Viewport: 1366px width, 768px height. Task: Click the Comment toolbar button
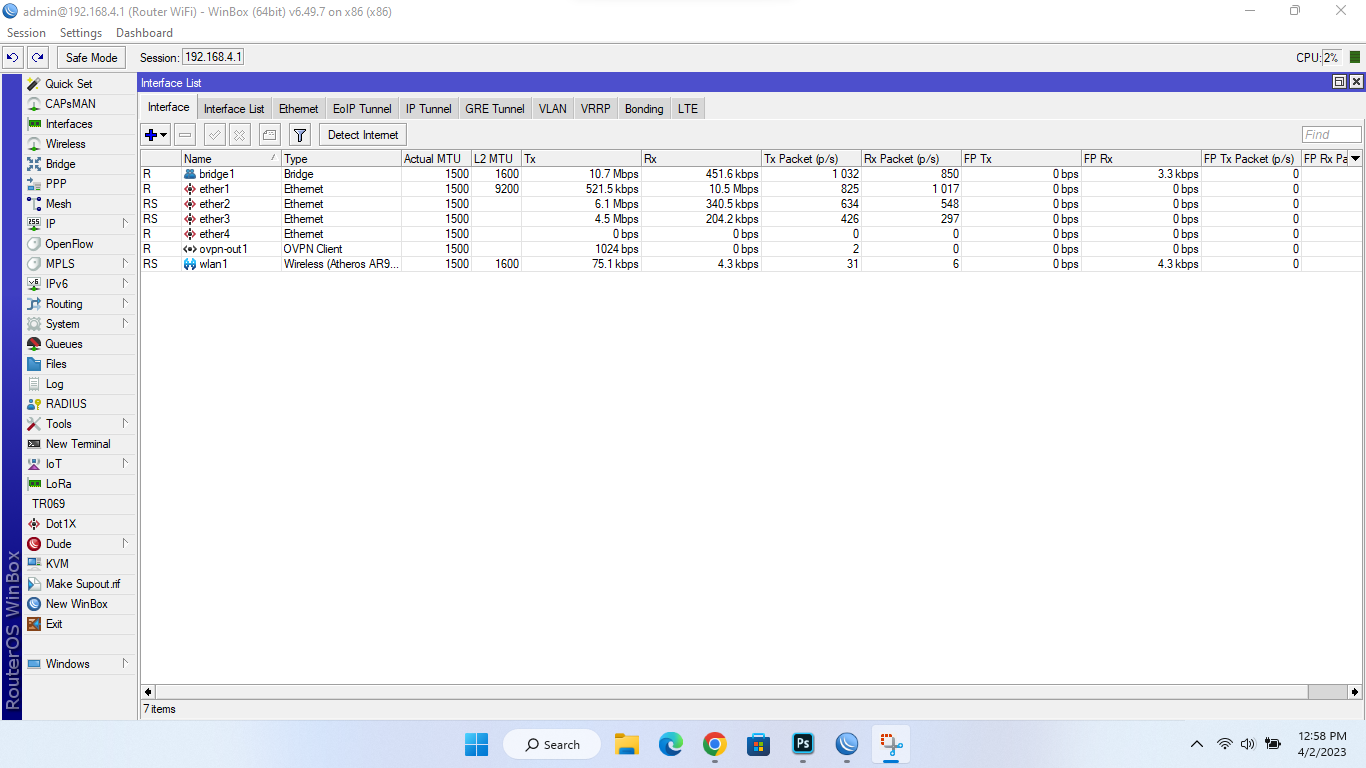click(x=269, y=135)
